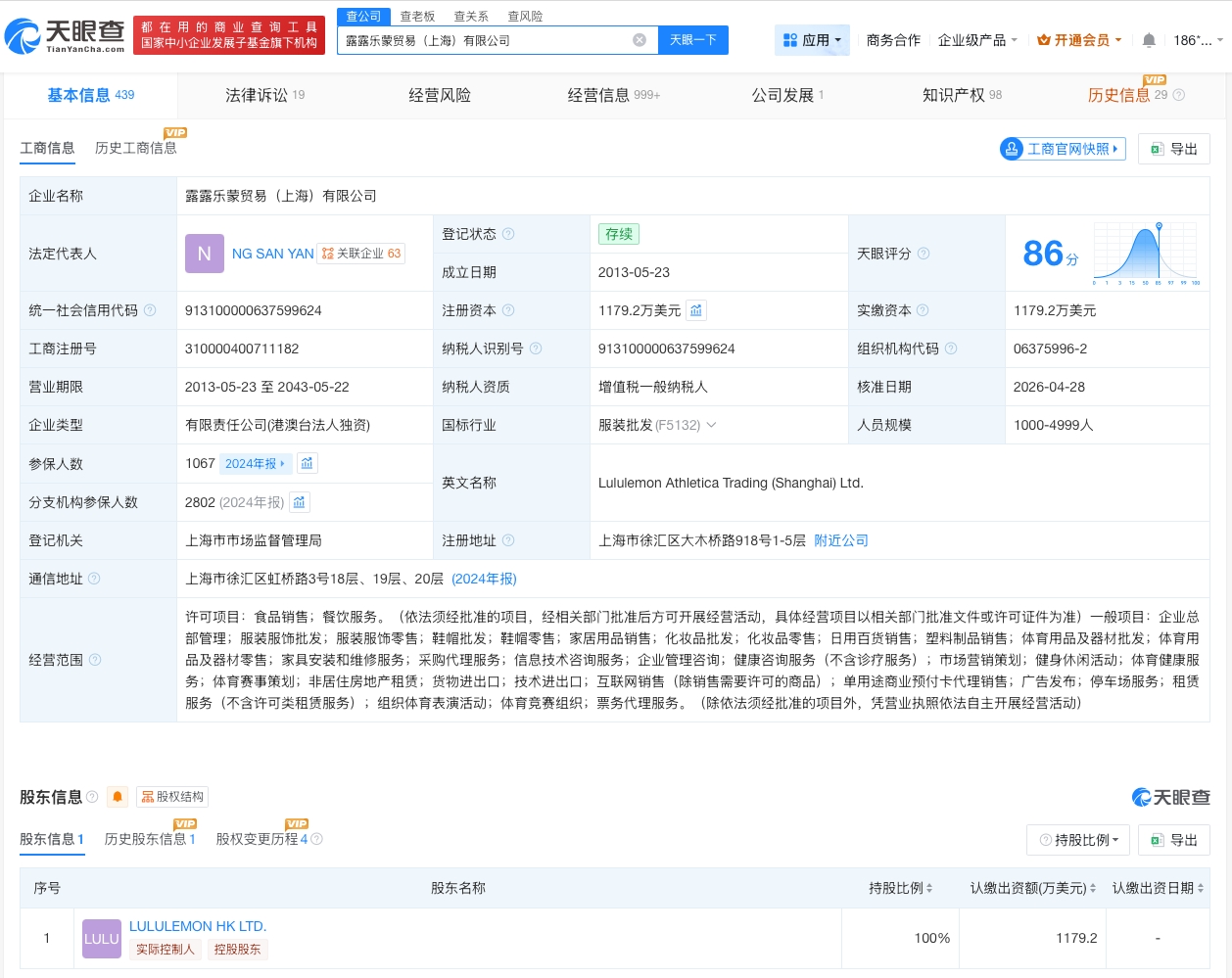The image size is (1232, 978).
Task: Switch to 公司发展 tab
Action: 787,95
